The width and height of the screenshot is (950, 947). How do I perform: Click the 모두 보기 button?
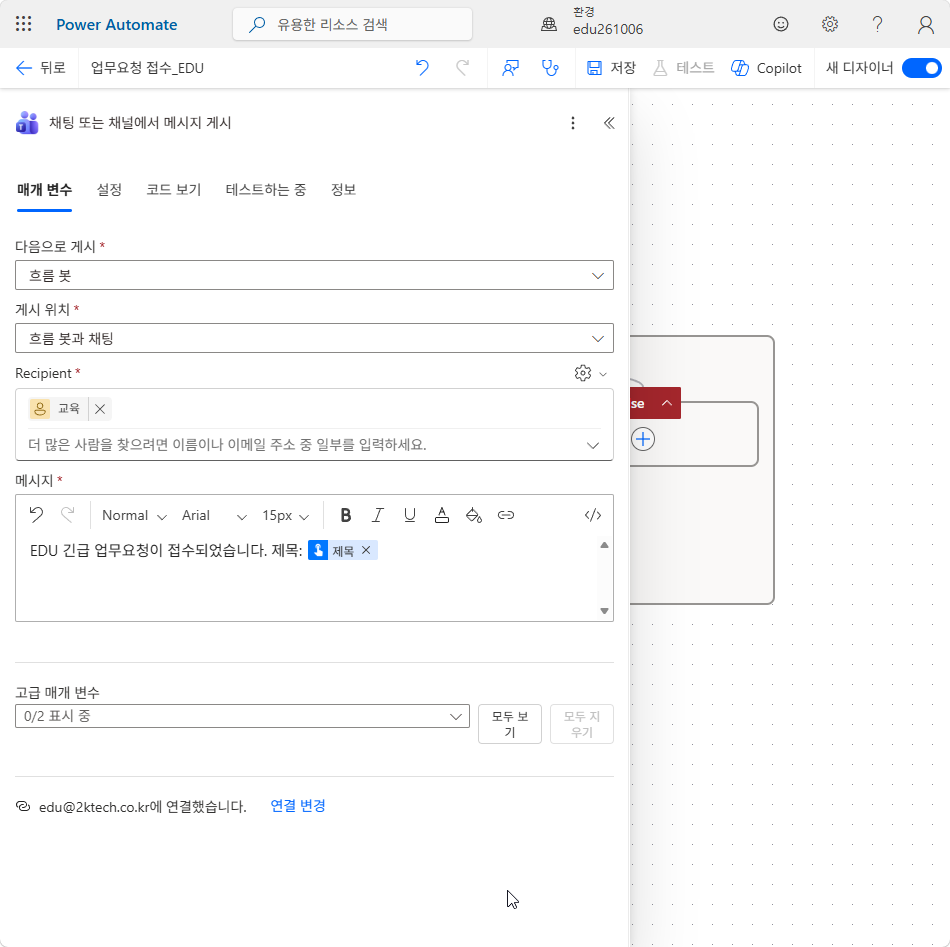tap(510, 724)
